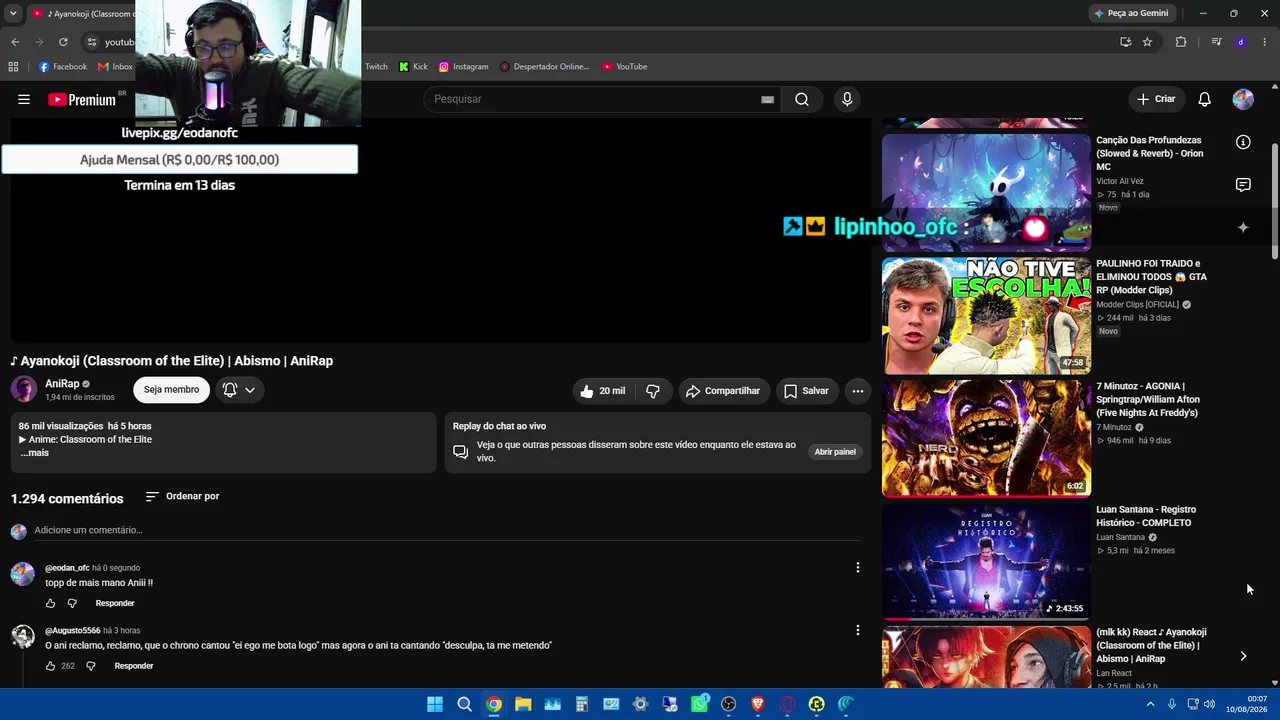This screenshot has width=1280, height=720.
Task: Save the video with Salvar
Action: [x=806, y=391]
